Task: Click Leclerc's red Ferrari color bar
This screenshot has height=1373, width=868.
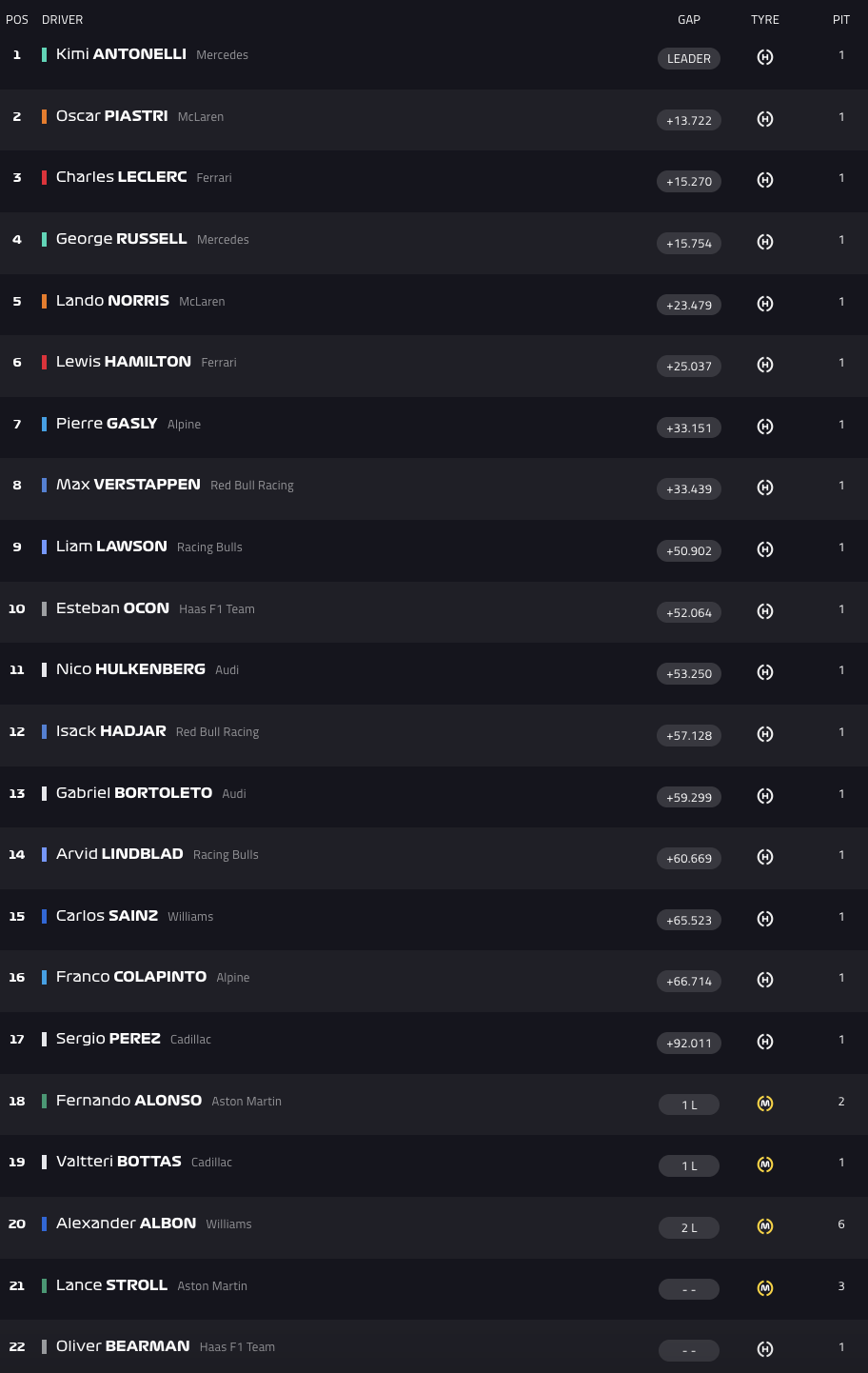Action: 44,177
